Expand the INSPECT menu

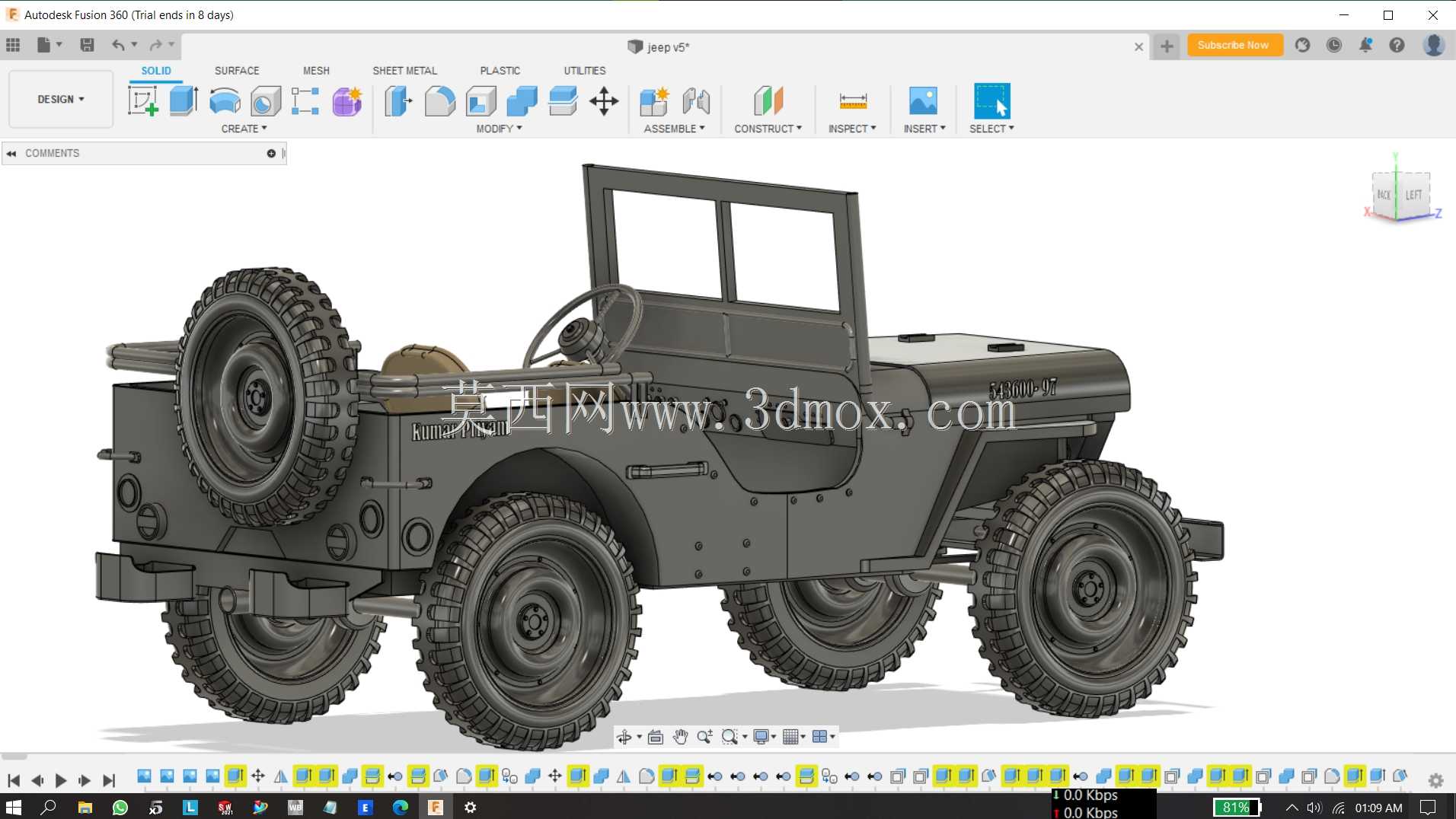point(852,129)
